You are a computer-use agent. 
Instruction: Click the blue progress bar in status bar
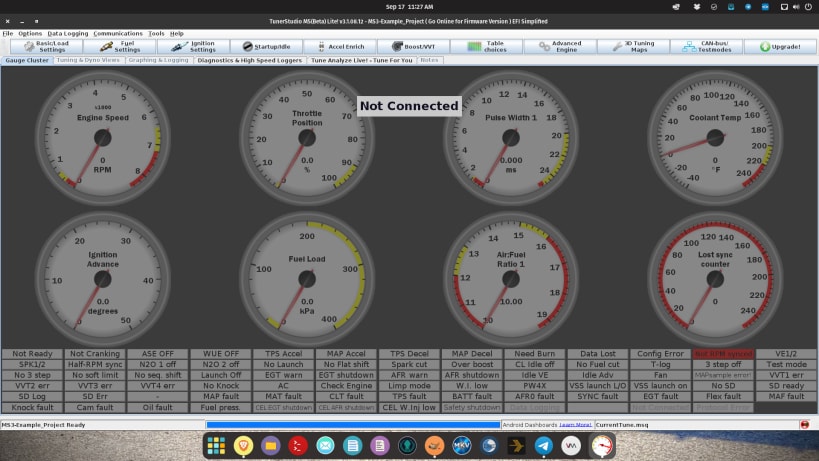click(x=353, y=424)
